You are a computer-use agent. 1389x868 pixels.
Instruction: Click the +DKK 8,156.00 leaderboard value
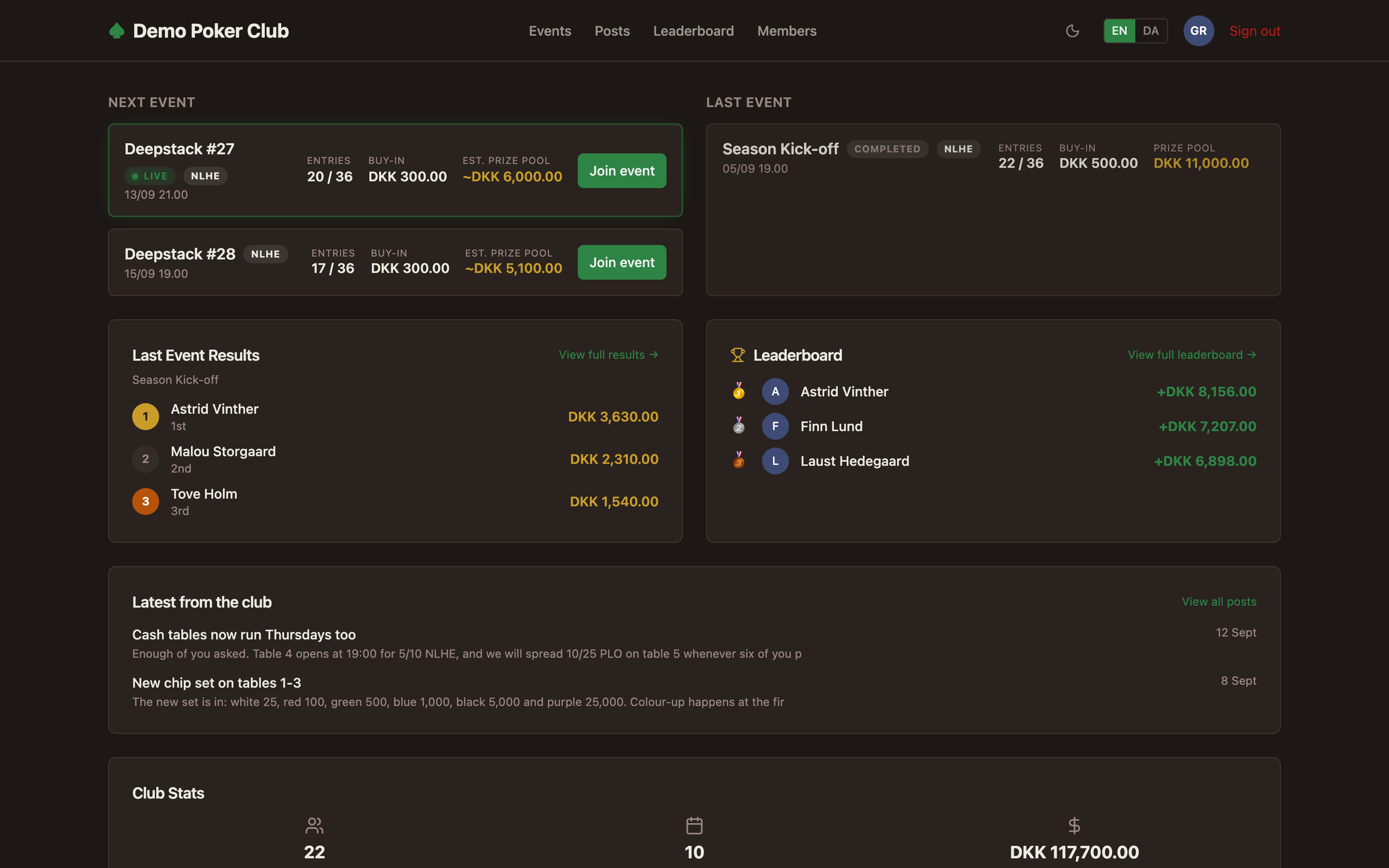point(1207,392)
